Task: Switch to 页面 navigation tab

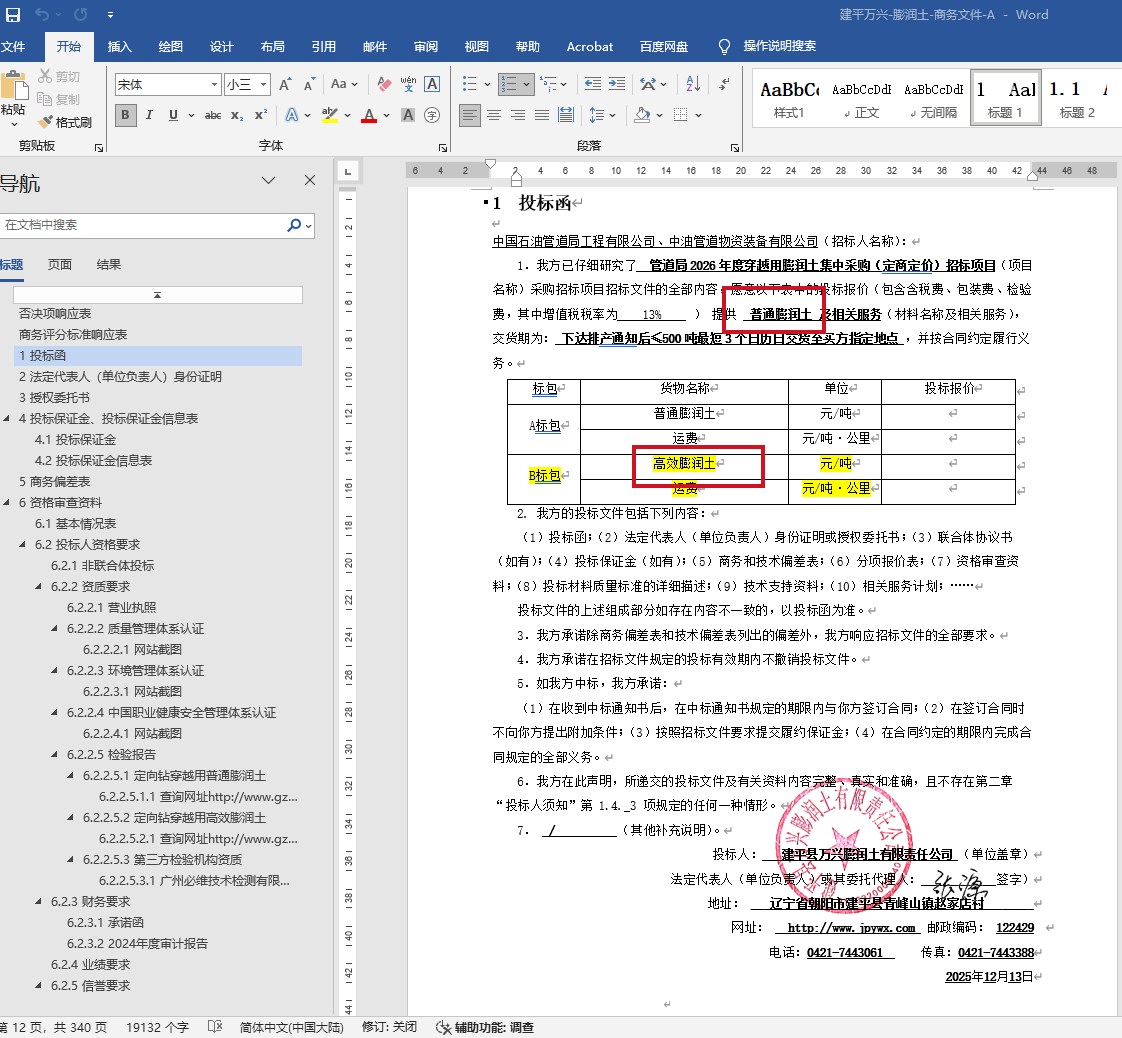Action: [60, 265]
